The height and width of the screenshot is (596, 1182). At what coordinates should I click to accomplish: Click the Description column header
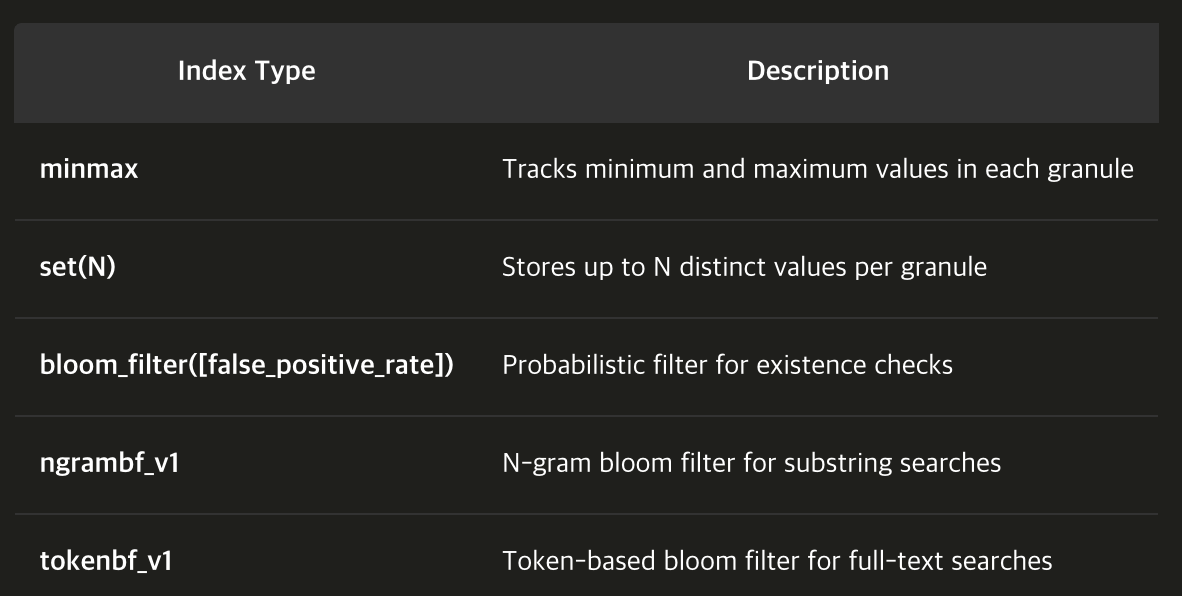pos(818,71)
